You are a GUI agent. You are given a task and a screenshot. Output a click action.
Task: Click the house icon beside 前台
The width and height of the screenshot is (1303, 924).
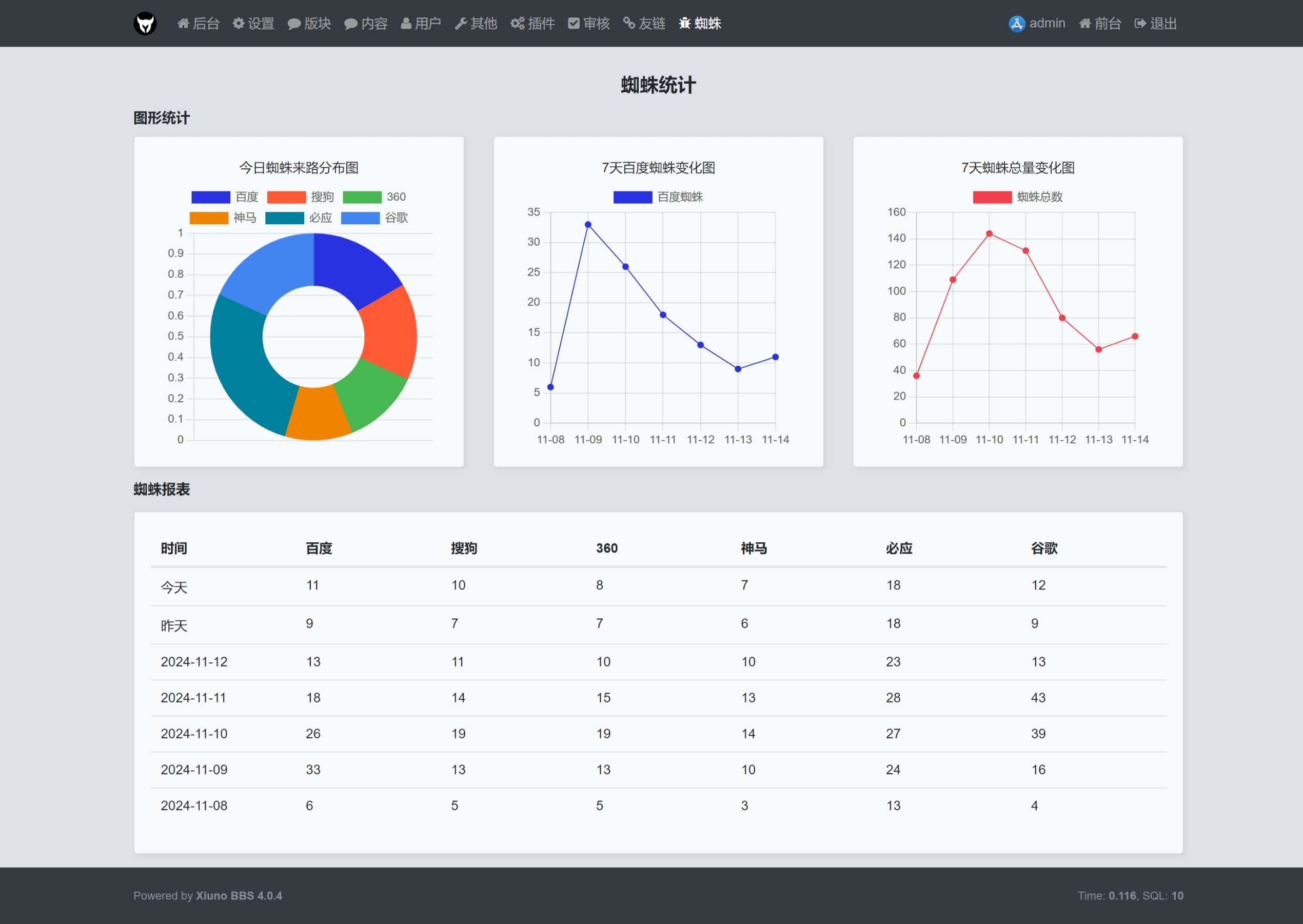pos(1085,23)
